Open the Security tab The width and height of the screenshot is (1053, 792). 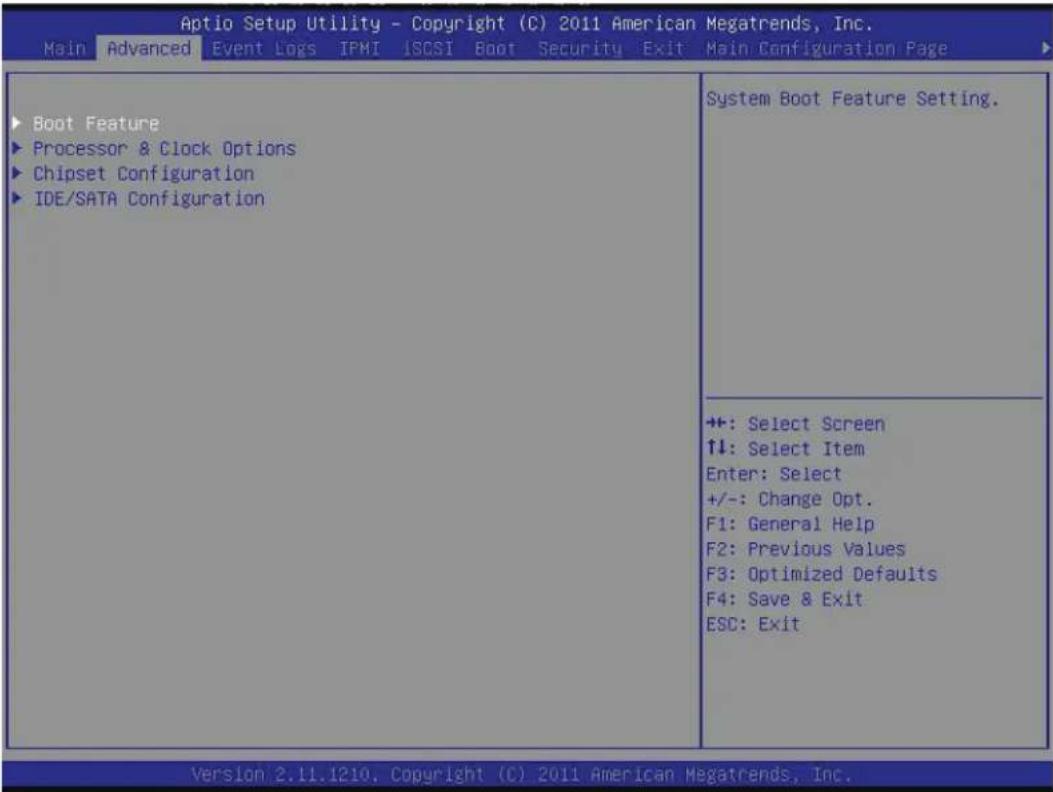[x=580, y=49]
